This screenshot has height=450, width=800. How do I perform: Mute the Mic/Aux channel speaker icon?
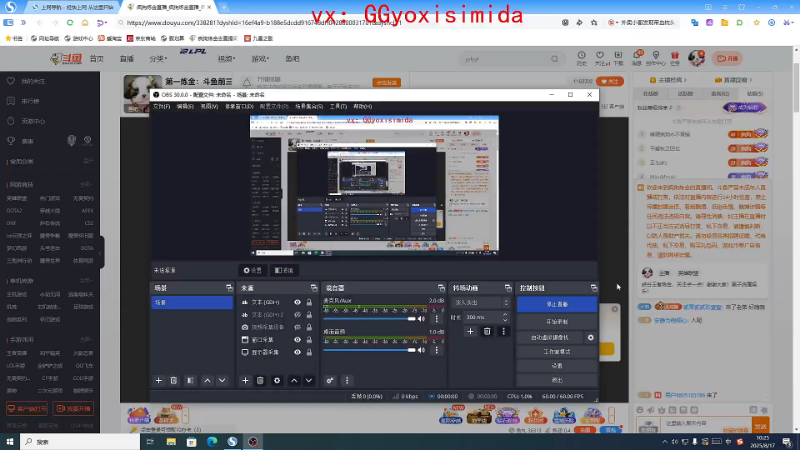421,319
